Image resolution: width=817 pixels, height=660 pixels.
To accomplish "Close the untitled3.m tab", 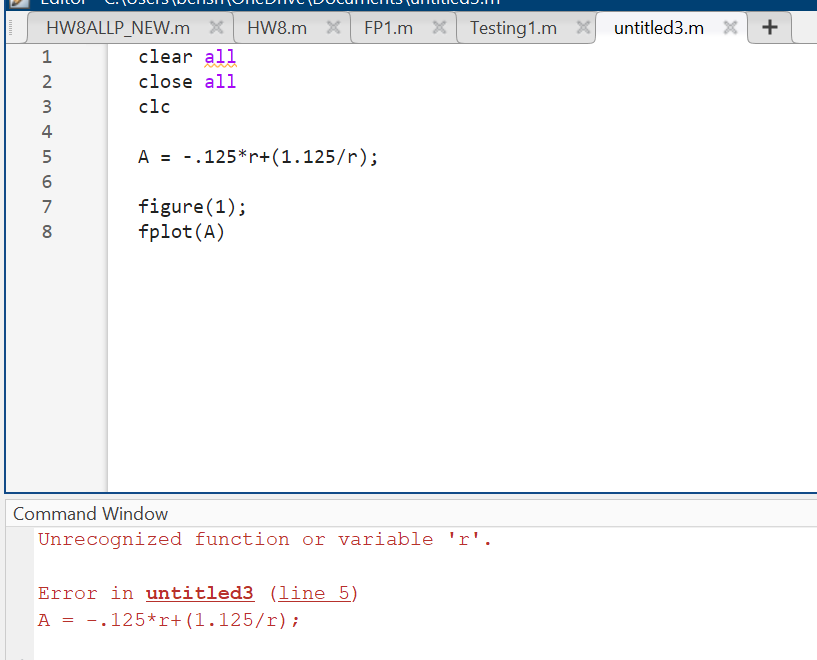I will click(x=730, y=28).
